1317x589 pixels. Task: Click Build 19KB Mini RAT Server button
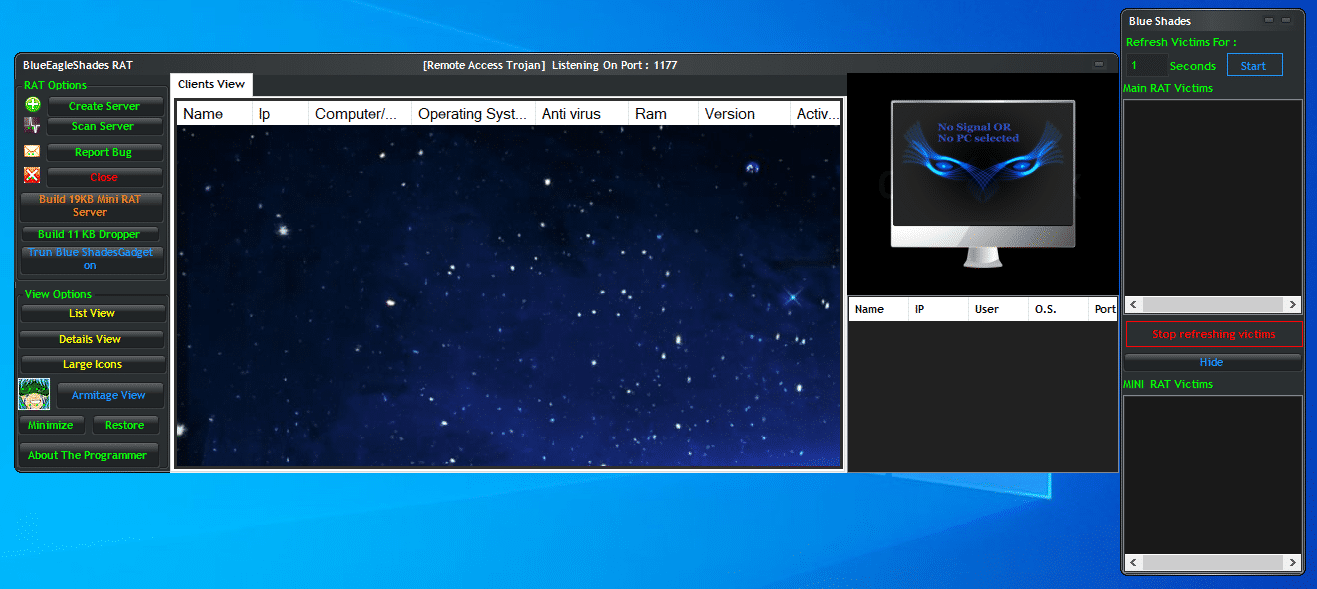[x=90, y=206]
